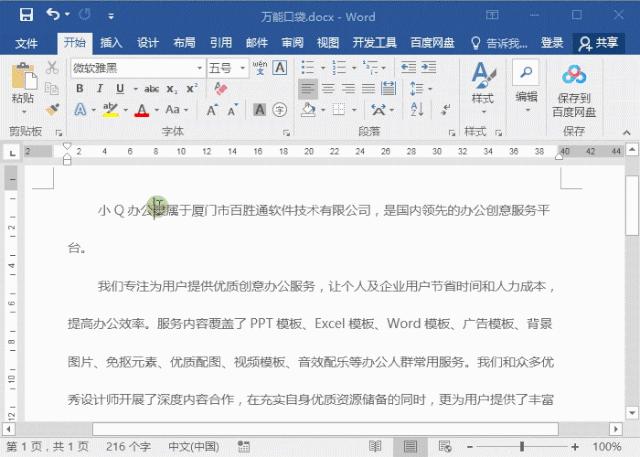Switch to the 审阅 tab
The width and height of the screenshot is (640, 457).
(x=293, y=42)
